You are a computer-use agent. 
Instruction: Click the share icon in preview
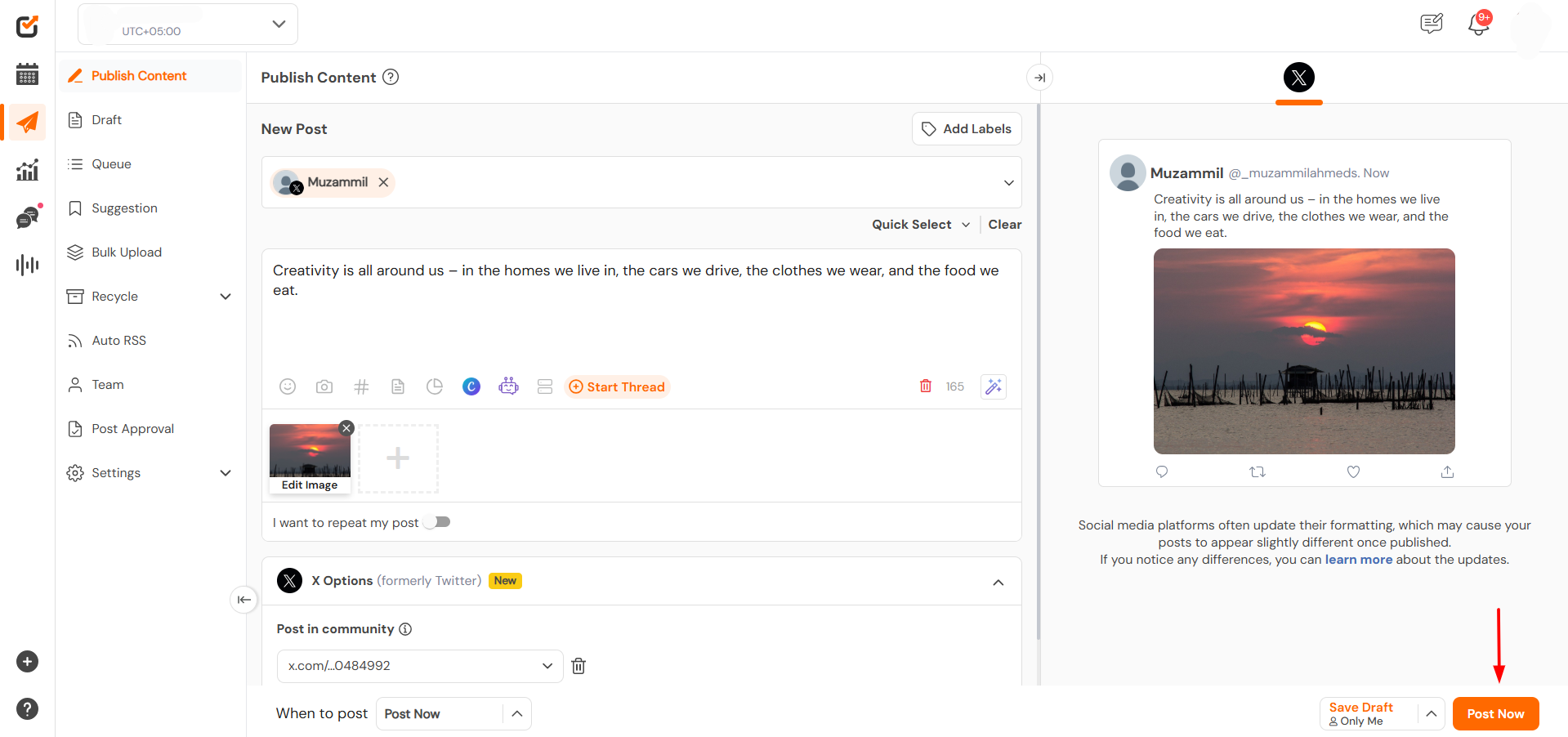pyautogui.click(x=1447, y=471)
